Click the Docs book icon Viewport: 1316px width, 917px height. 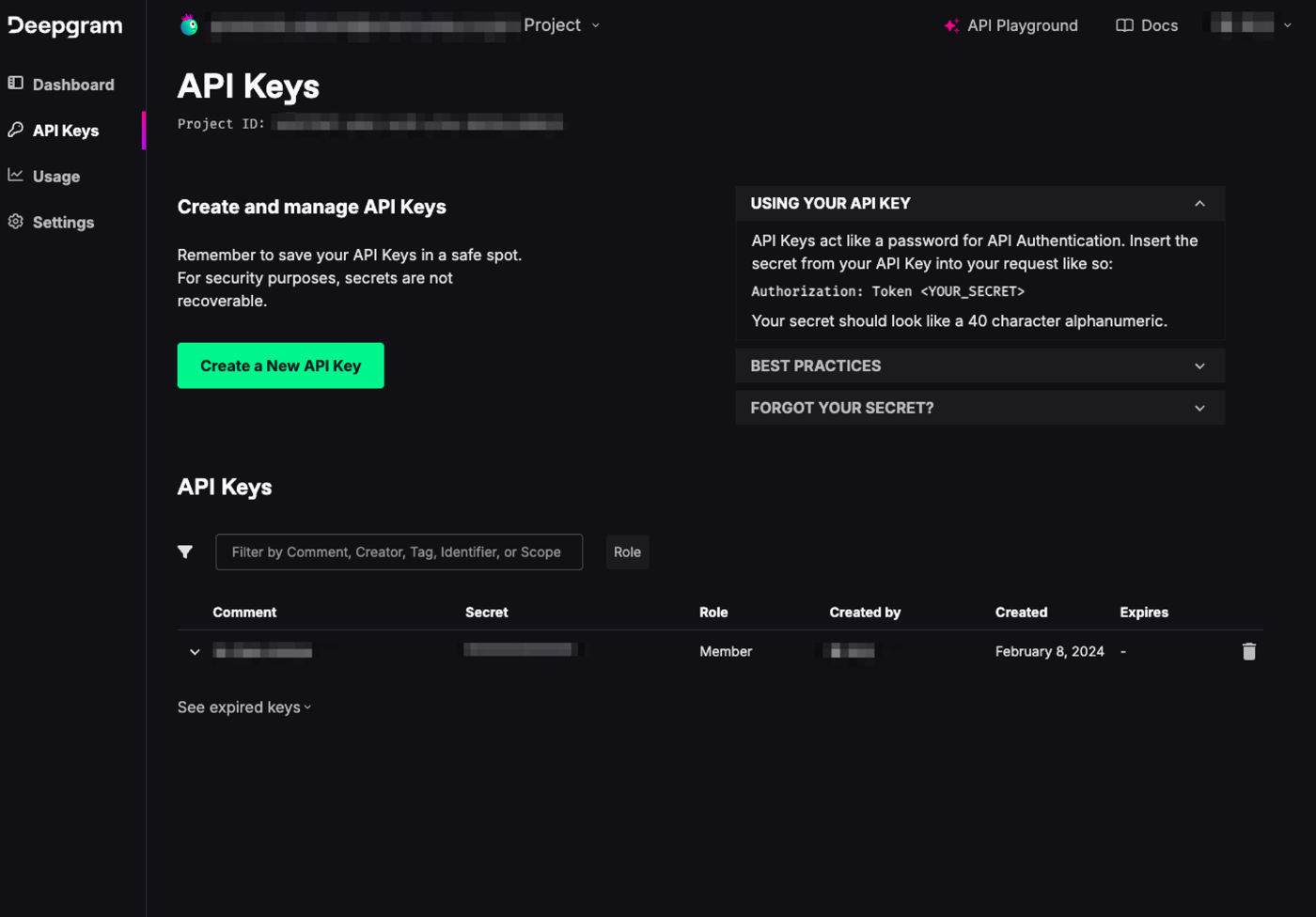pyautogui.click(x=1124, y=25)
